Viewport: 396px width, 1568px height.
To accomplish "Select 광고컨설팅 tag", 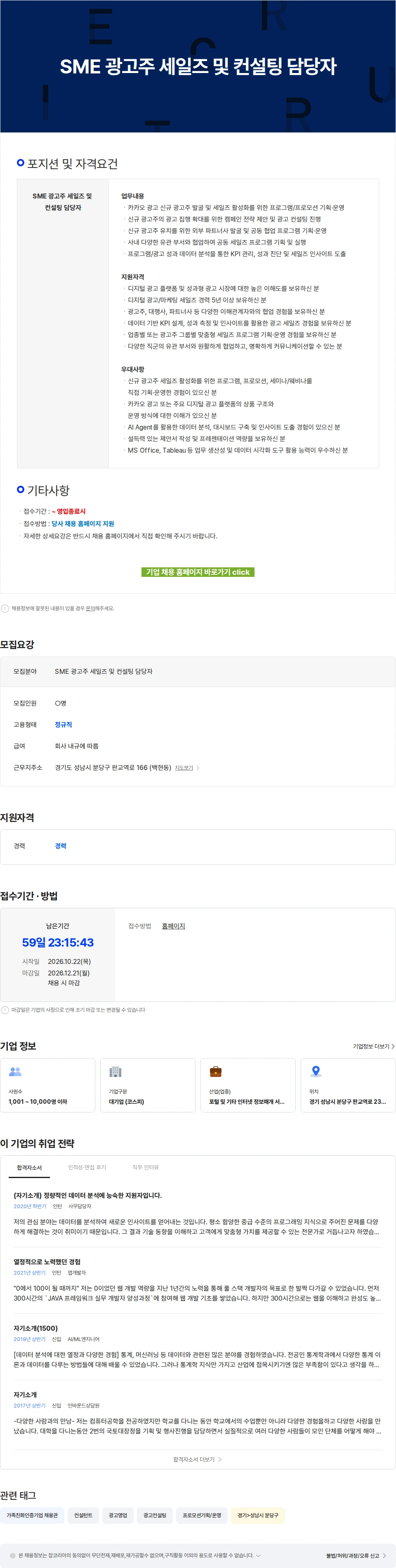I will (155, 1515).
